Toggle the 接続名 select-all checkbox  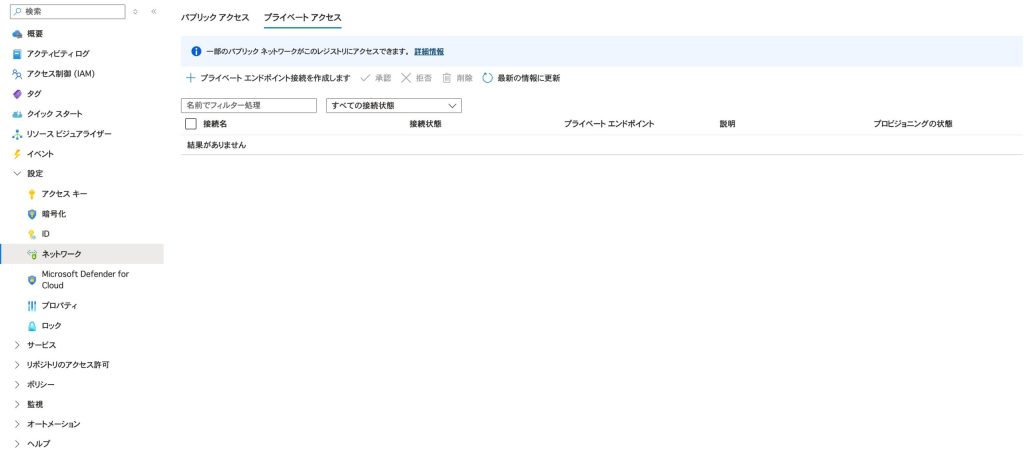point(191,124)
